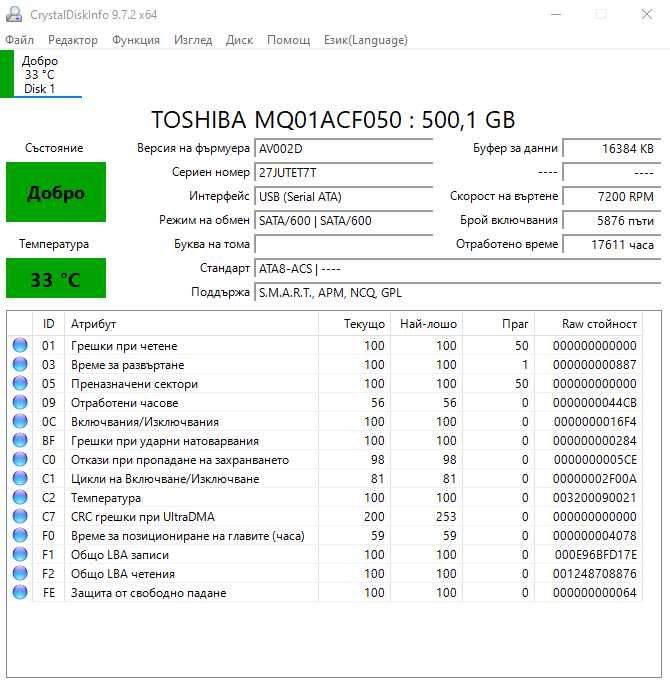The image size is (670, 684).
Task: Click raw value 000000004078
Action: click(x=595, y=536)
